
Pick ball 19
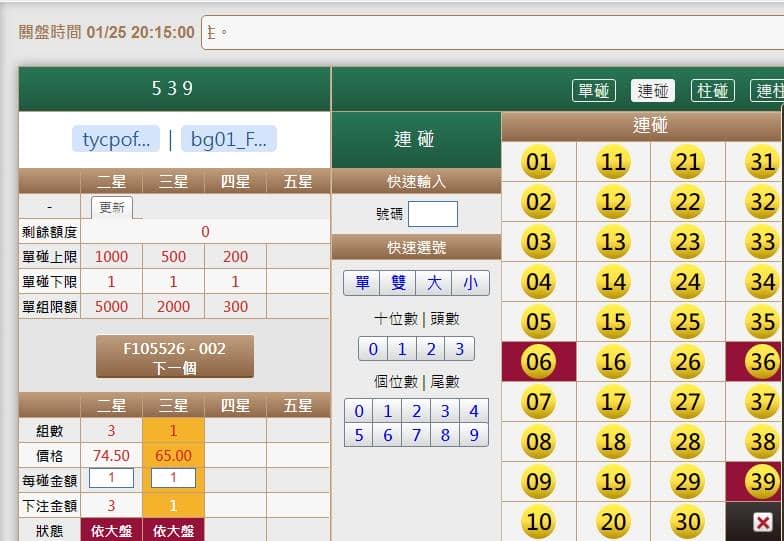(x=613, y=482)
